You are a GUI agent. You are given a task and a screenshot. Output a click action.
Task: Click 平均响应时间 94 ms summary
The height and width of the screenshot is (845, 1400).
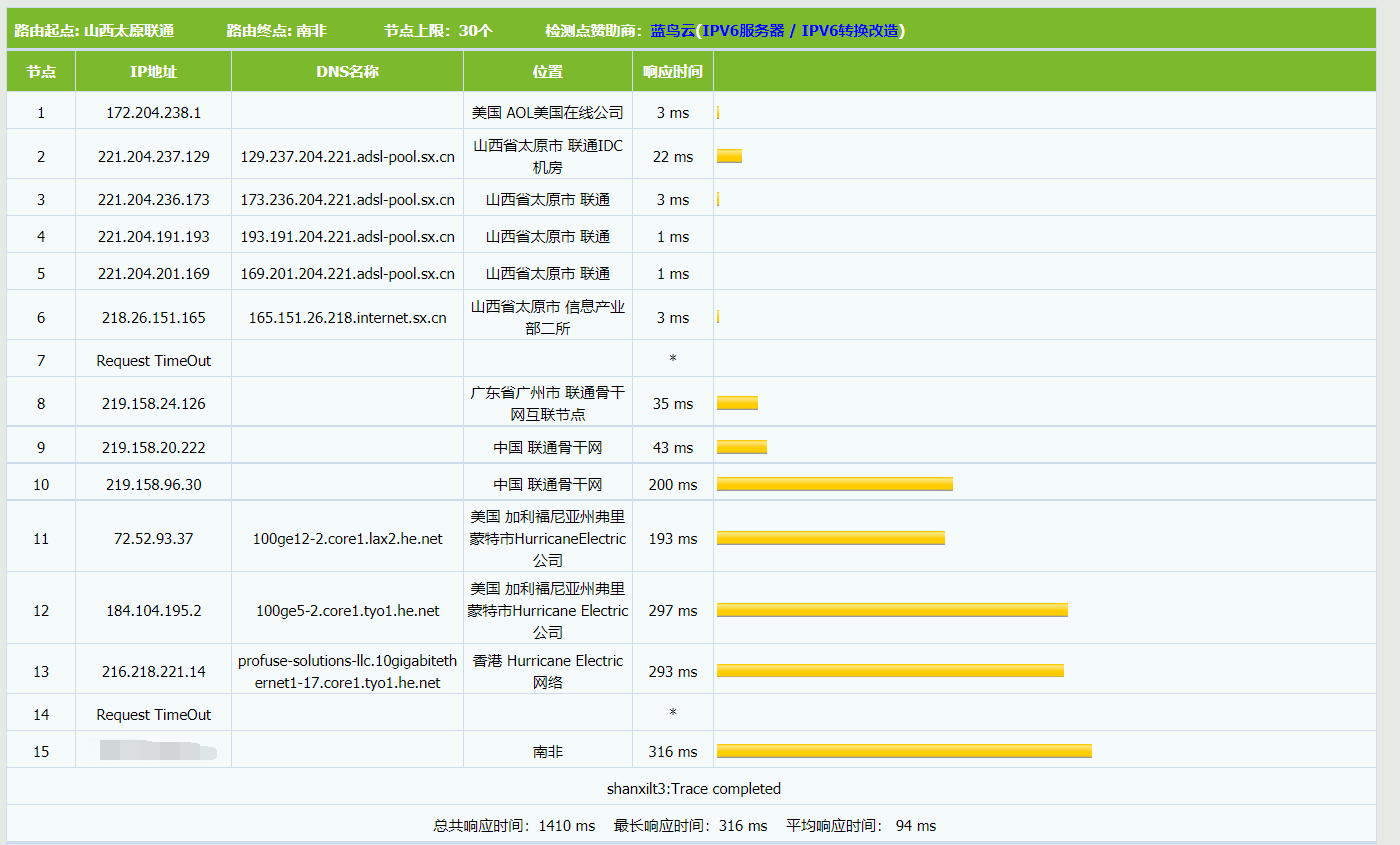click(861, 826)
